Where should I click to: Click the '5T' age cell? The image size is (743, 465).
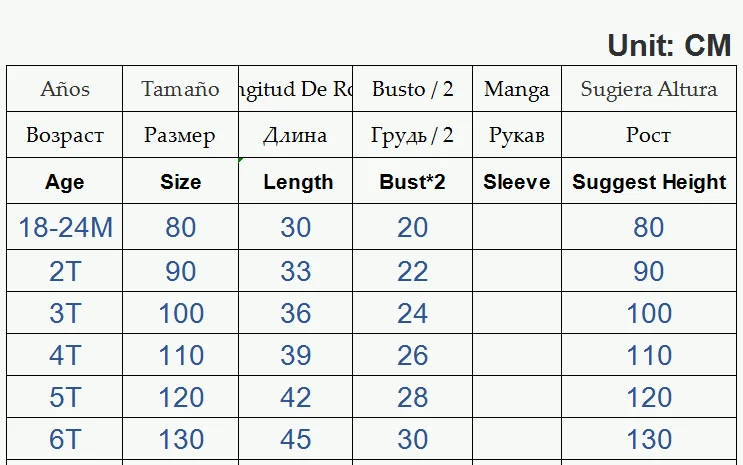(65, 397)
